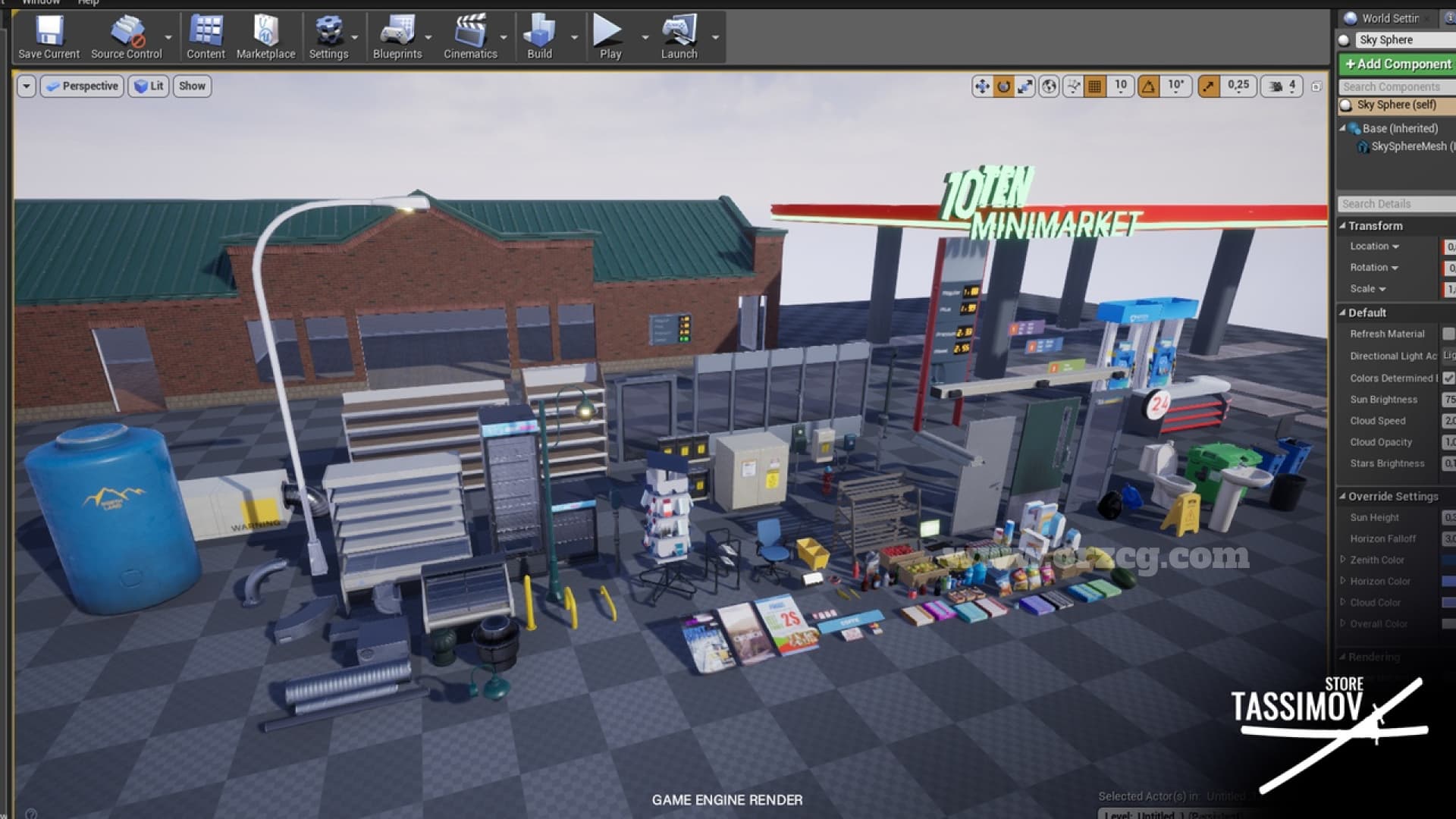
Task: Toggle scale snapping icon
Action: point(1208,86)
